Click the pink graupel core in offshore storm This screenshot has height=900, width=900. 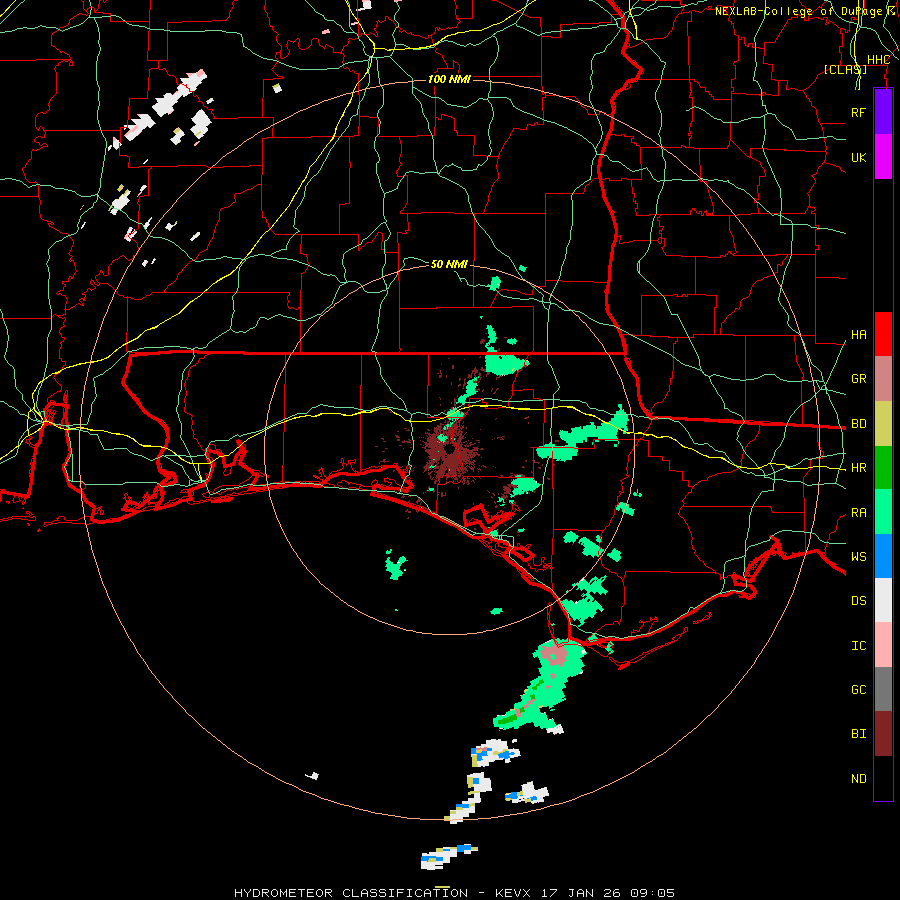(554, 654)
